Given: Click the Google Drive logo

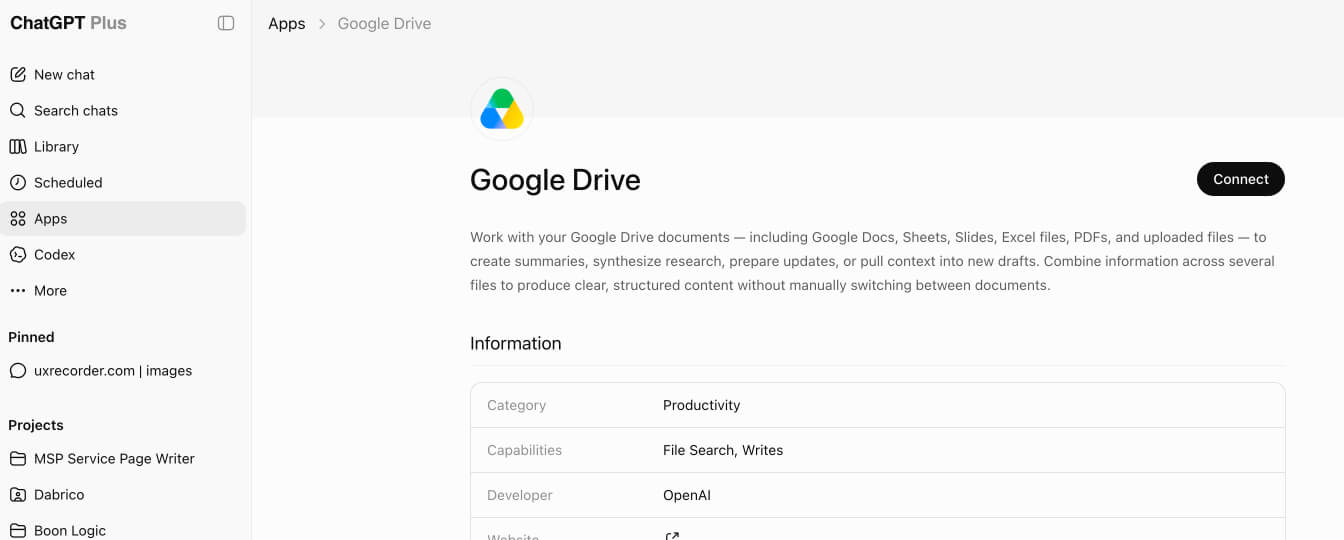Looking at the screenshot, I should click(502, 109).
